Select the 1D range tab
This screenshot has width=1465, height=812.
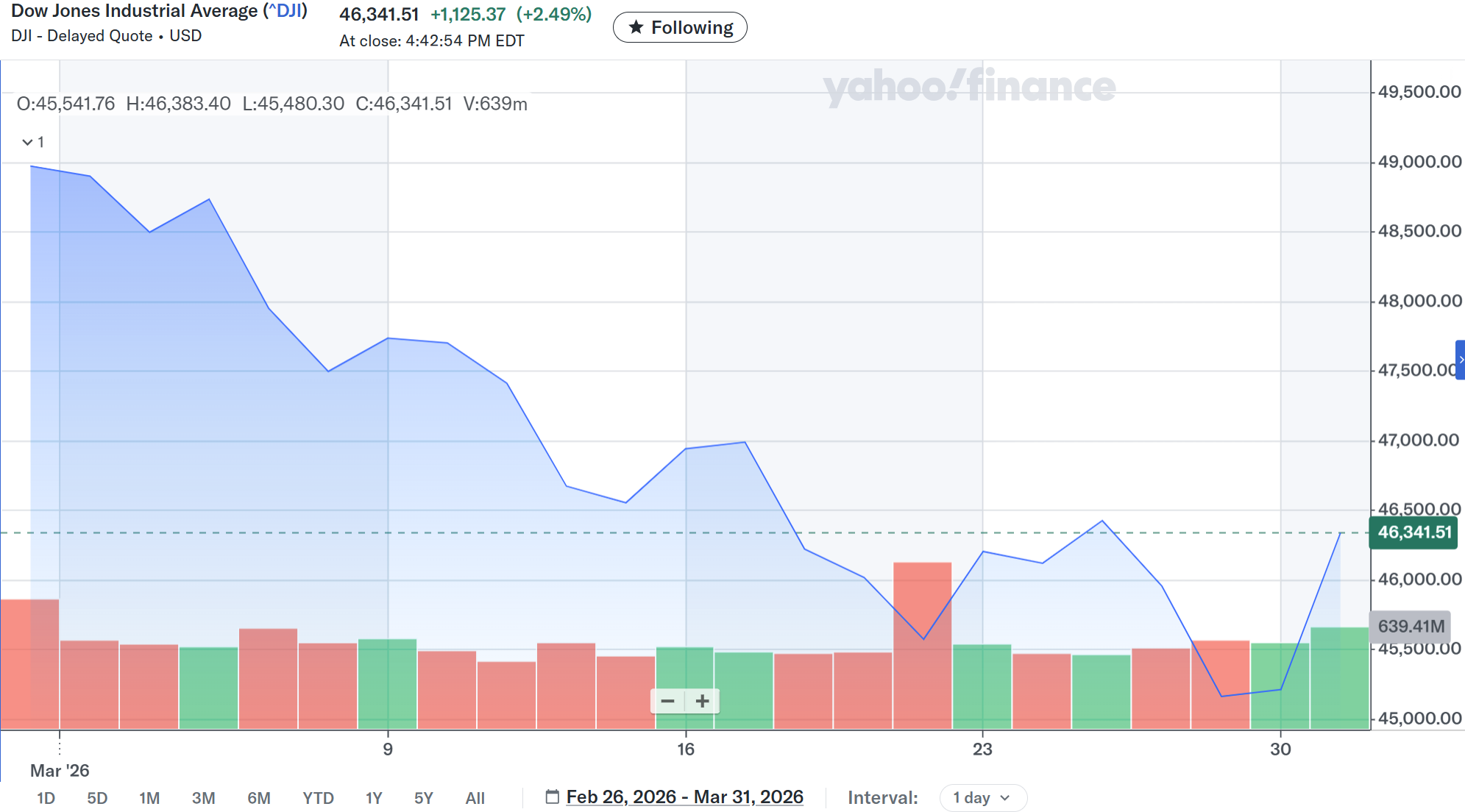point(46,798)
